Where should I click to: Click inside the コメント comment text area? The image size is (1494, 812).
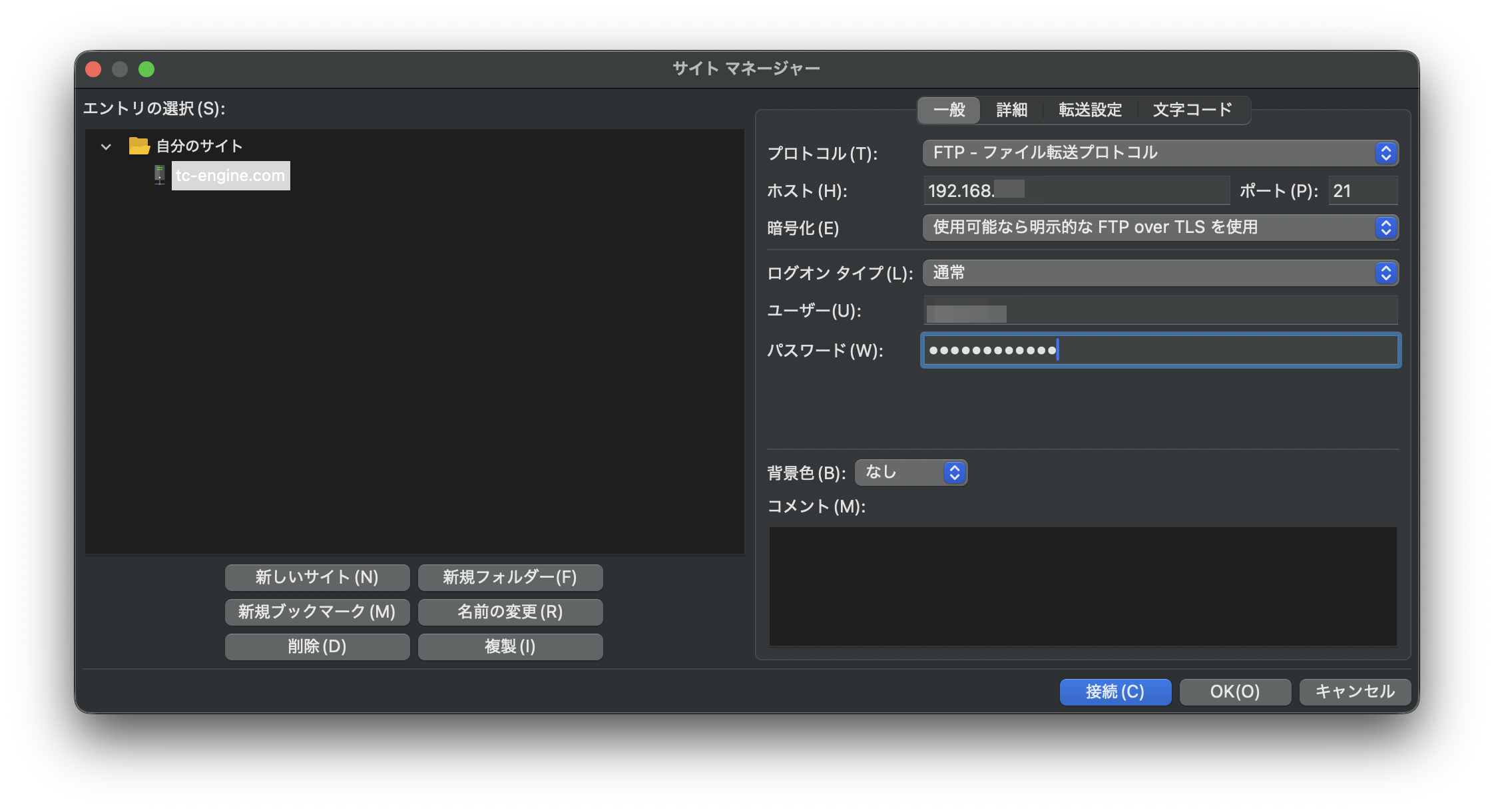coord(1083,586)
